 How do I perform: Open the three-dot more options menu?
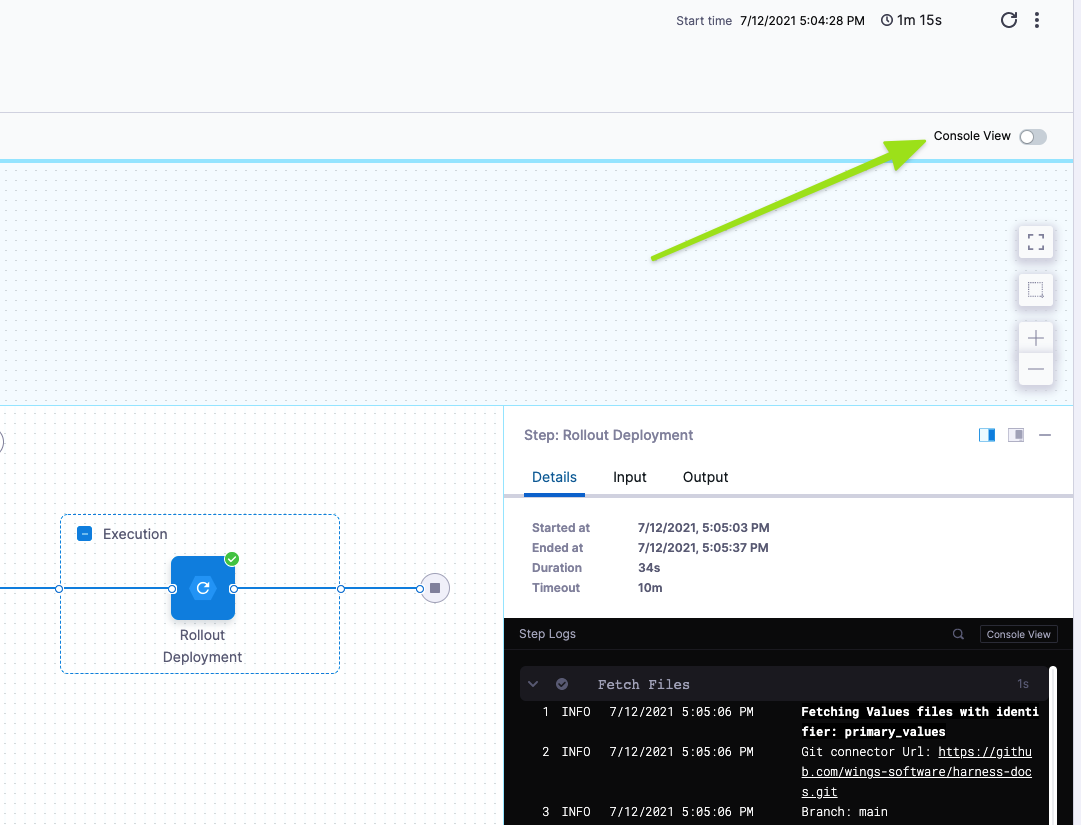point(1037,20)
